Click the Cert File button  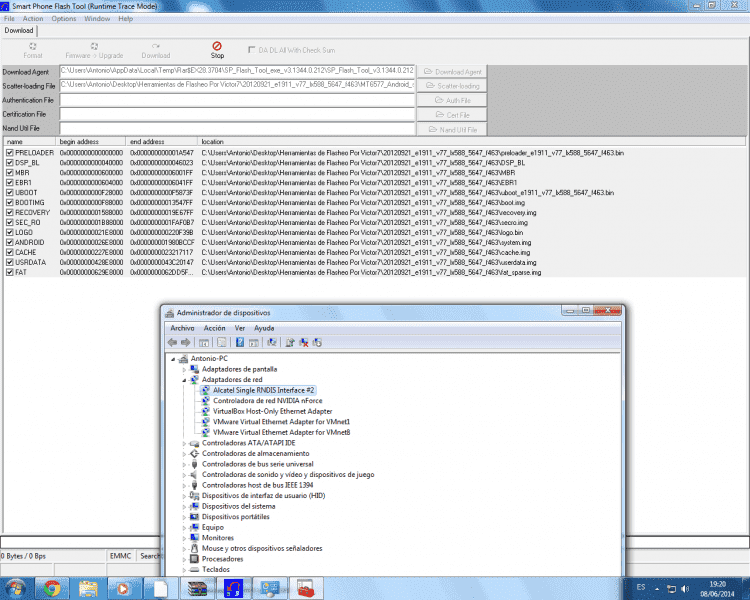(452, 115)
